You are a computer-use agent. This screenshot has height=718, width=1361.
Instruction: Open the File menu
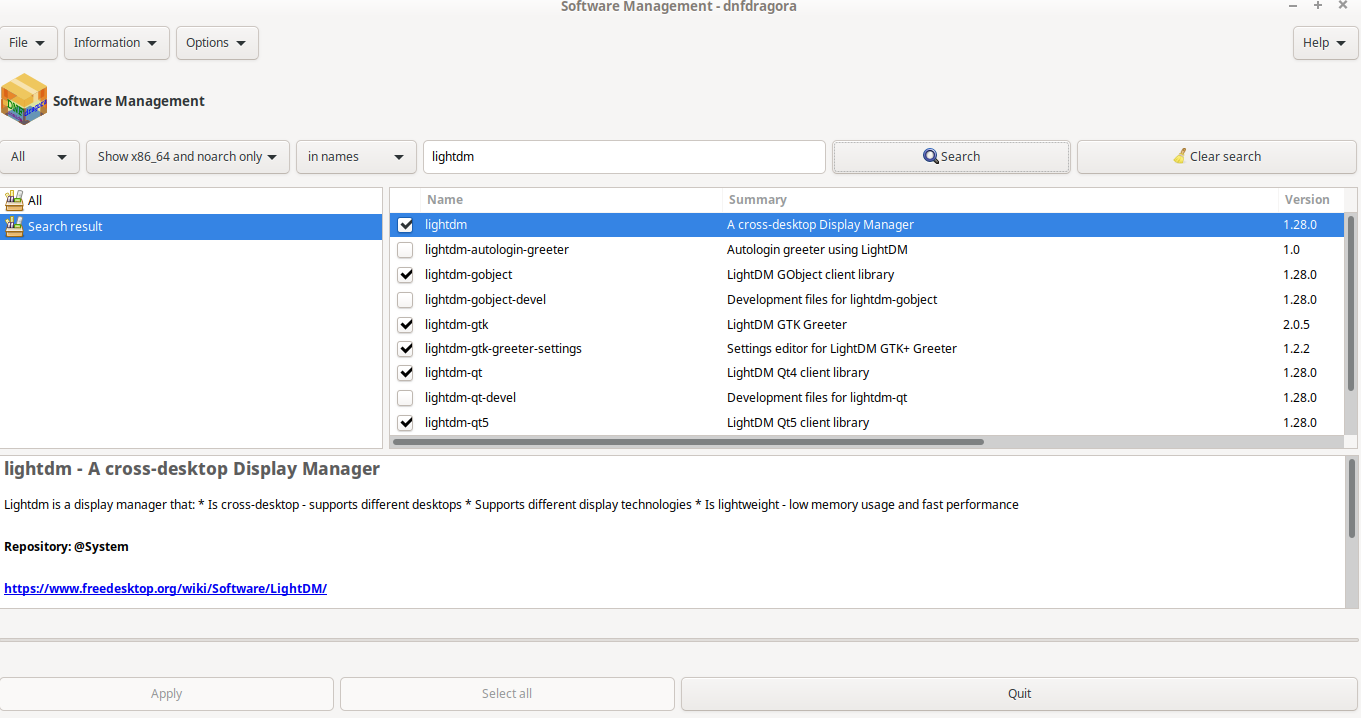pos(28,43)
